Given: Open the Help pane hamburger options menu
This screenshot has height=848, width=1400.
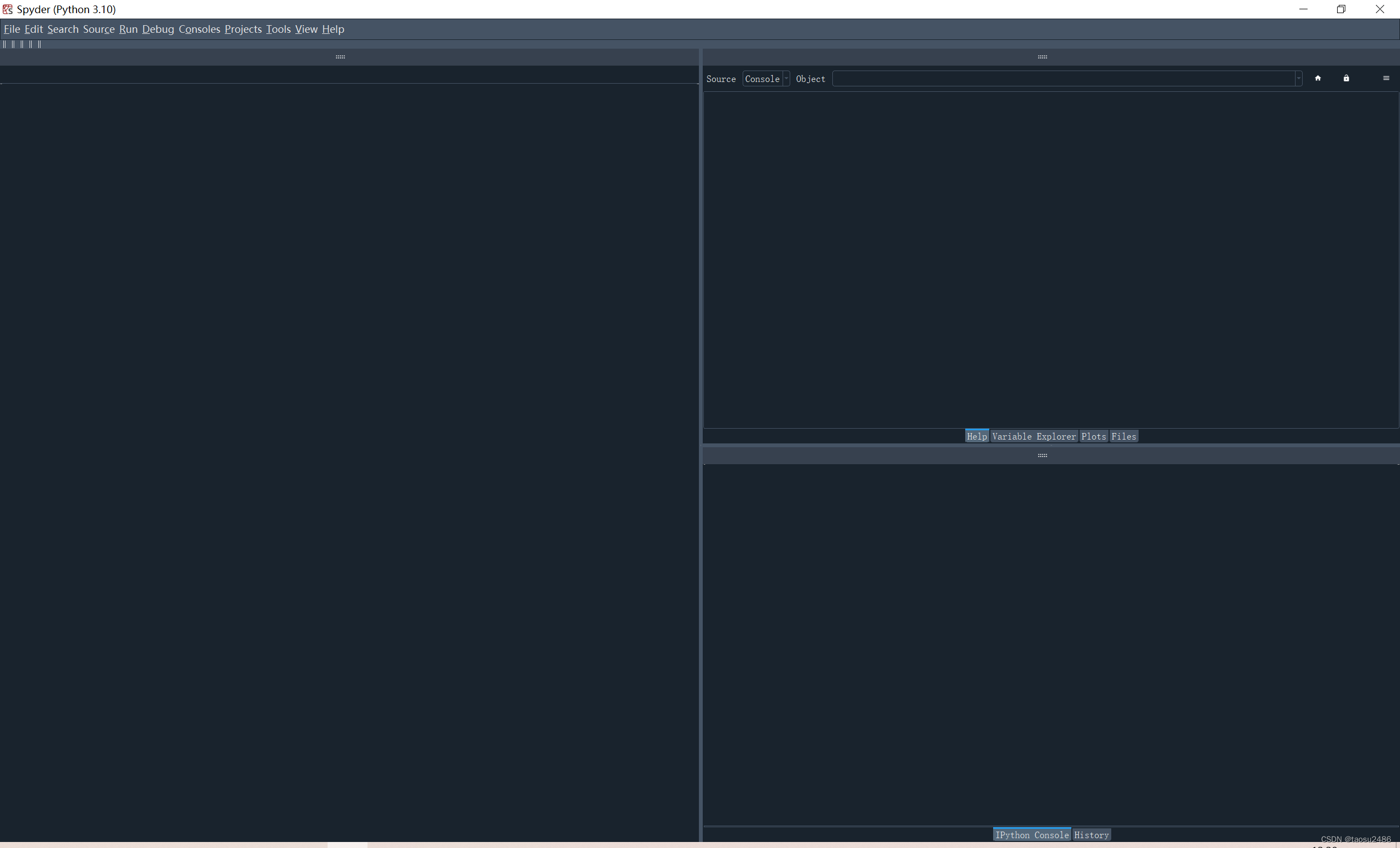Looking at the screenshot, I should coord(1386,78).
